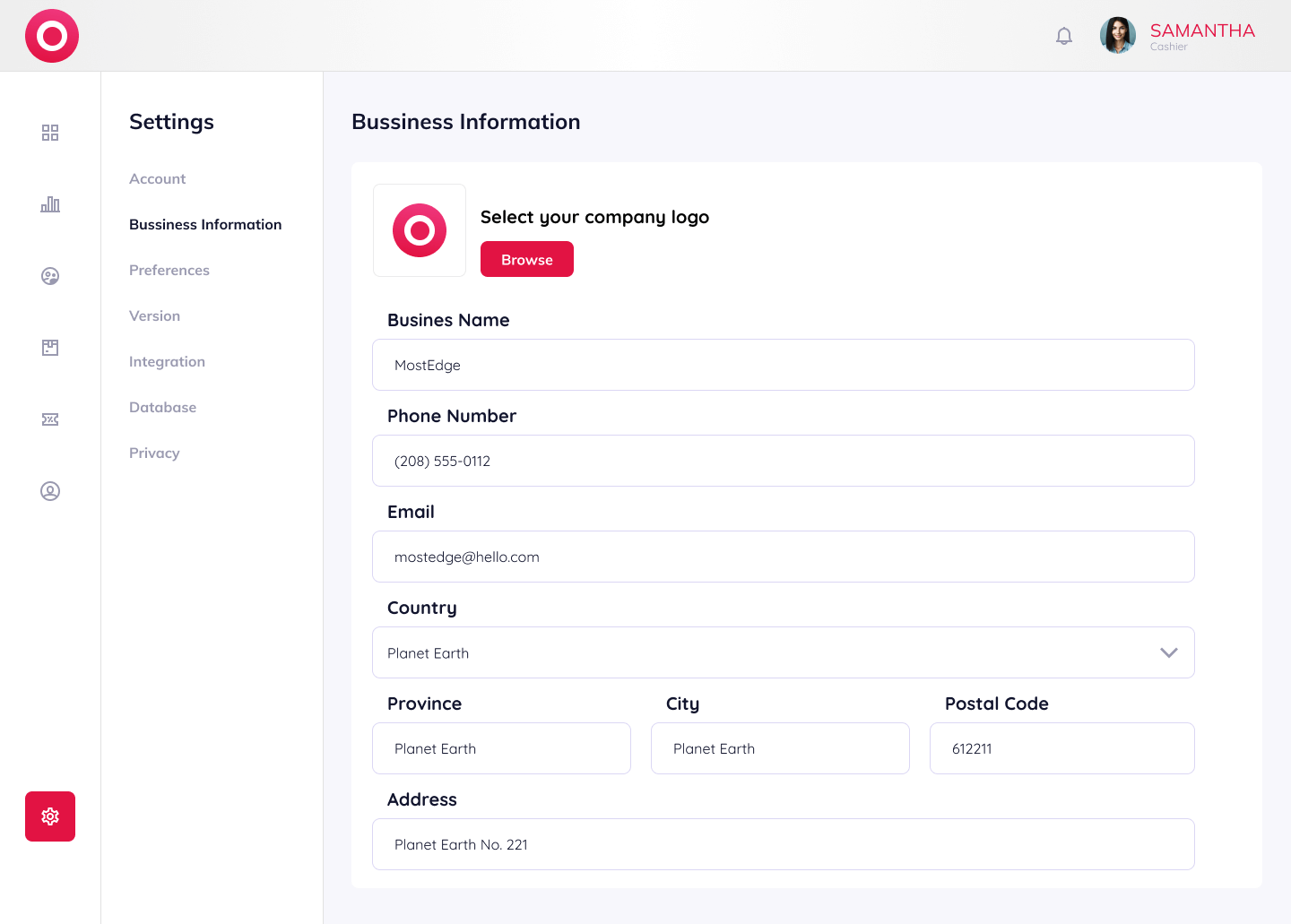Click the palette icon in sidebar
Viewport: 1291px width, 924px height.
coord(50,276)
